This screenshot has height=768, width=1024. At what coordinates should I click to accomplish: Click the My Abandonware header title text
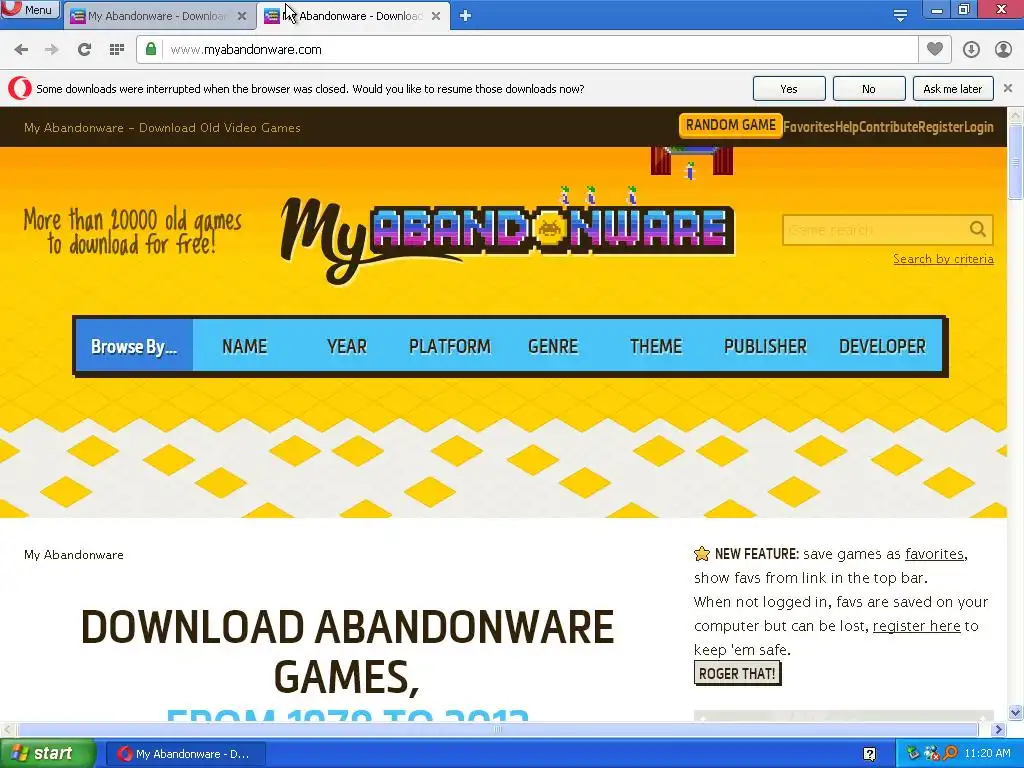pyautogui.click(x=162, y=128)
